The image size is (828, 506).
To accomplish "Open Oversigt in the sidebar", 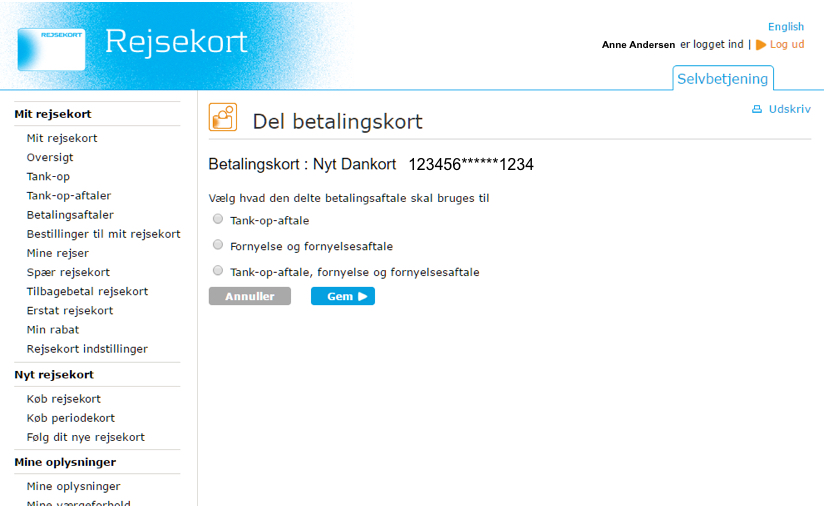I will coord(50,157).
